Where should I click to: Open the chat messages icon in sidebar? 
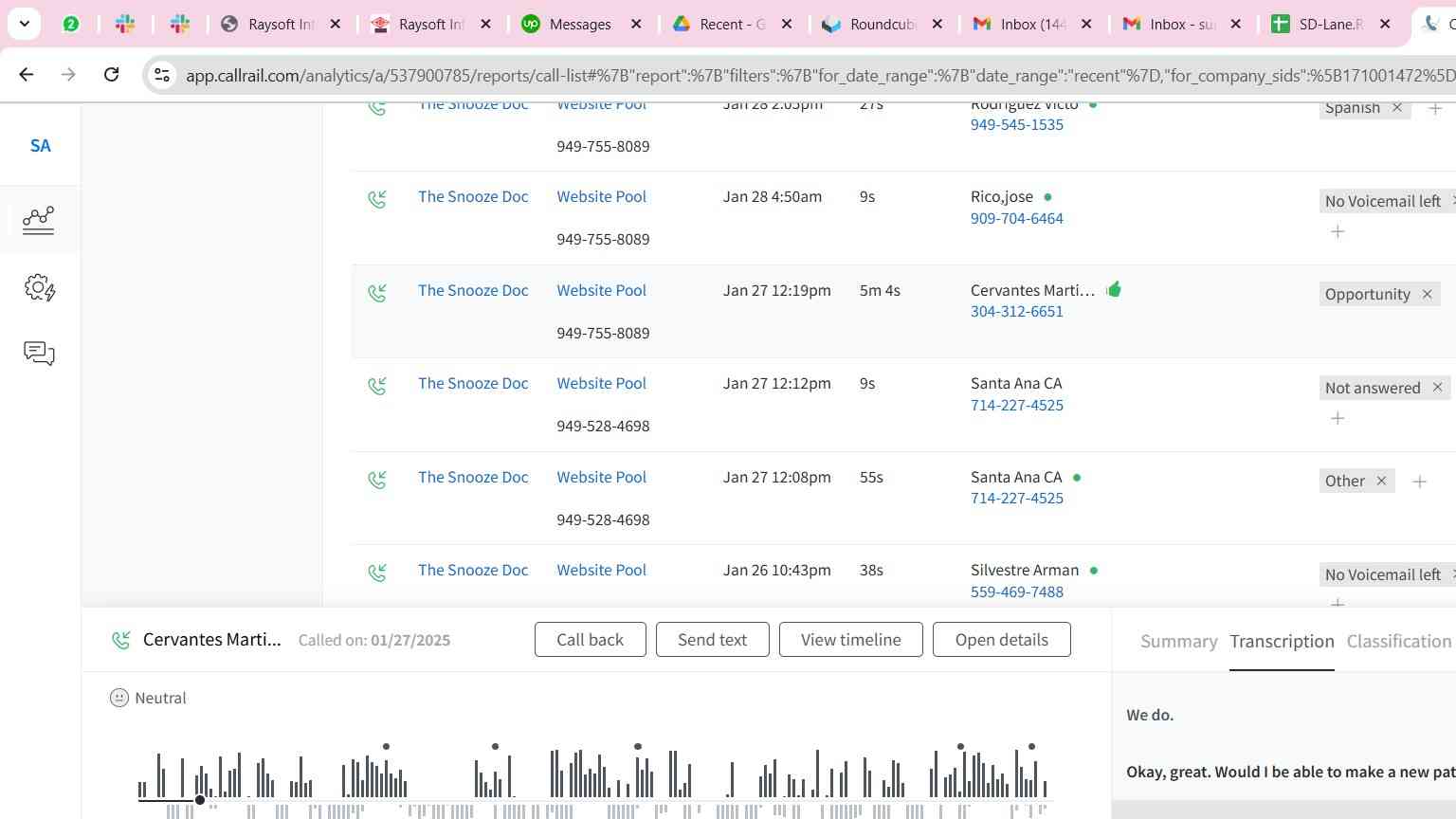[39, 354]
